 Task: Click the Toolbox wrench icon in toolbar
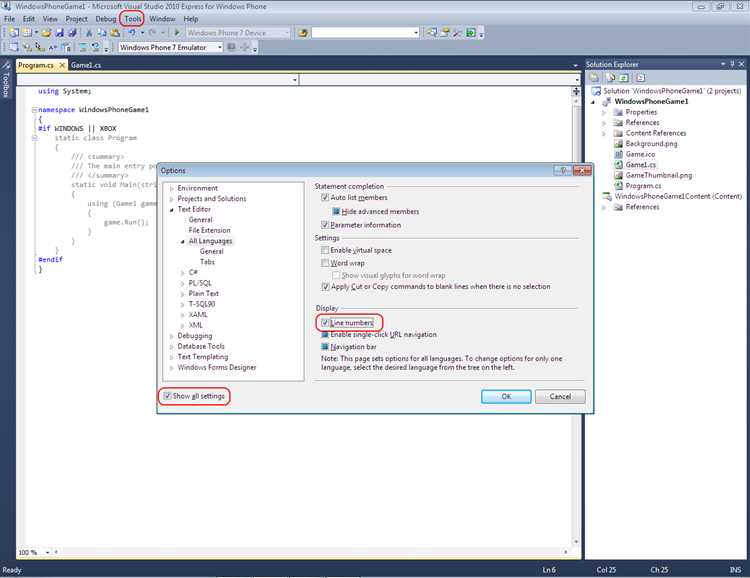point(458,33)
